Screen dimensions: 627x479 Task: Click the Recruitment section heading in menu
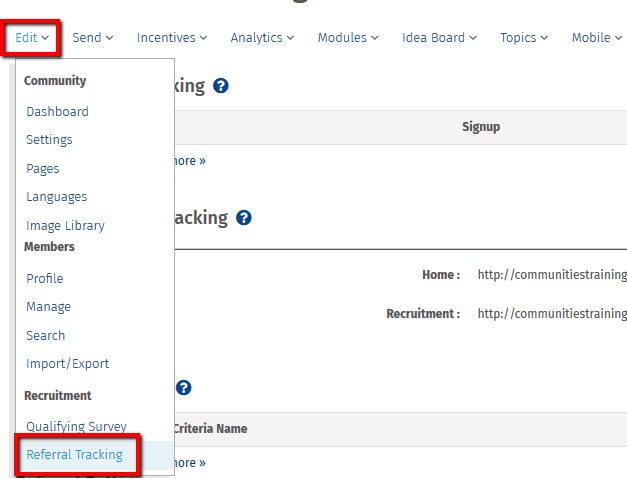tap(58, 395)
